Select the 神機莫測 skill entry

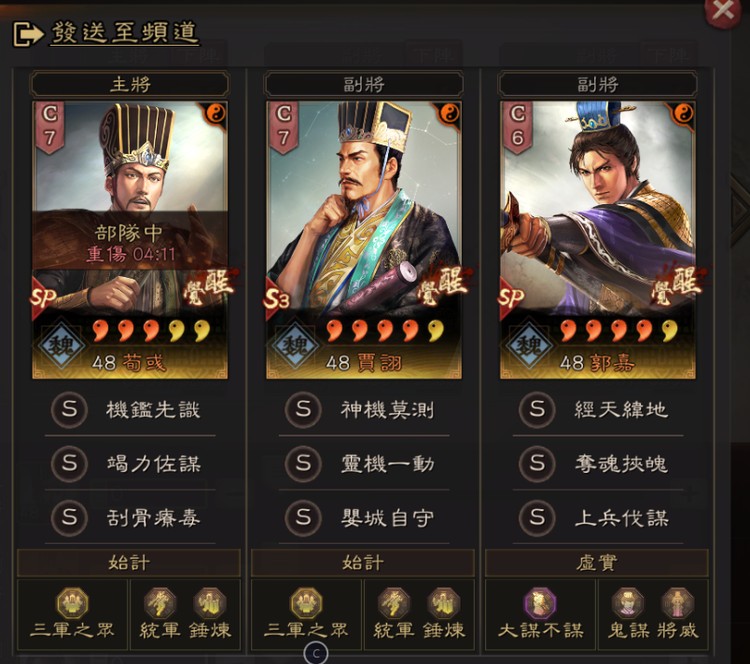click(x=364, y=410)
